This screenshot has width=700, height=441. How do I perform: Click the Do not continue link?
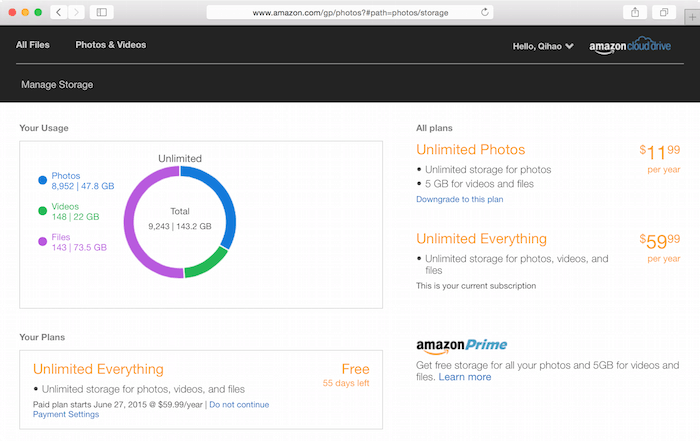point(239,404)
